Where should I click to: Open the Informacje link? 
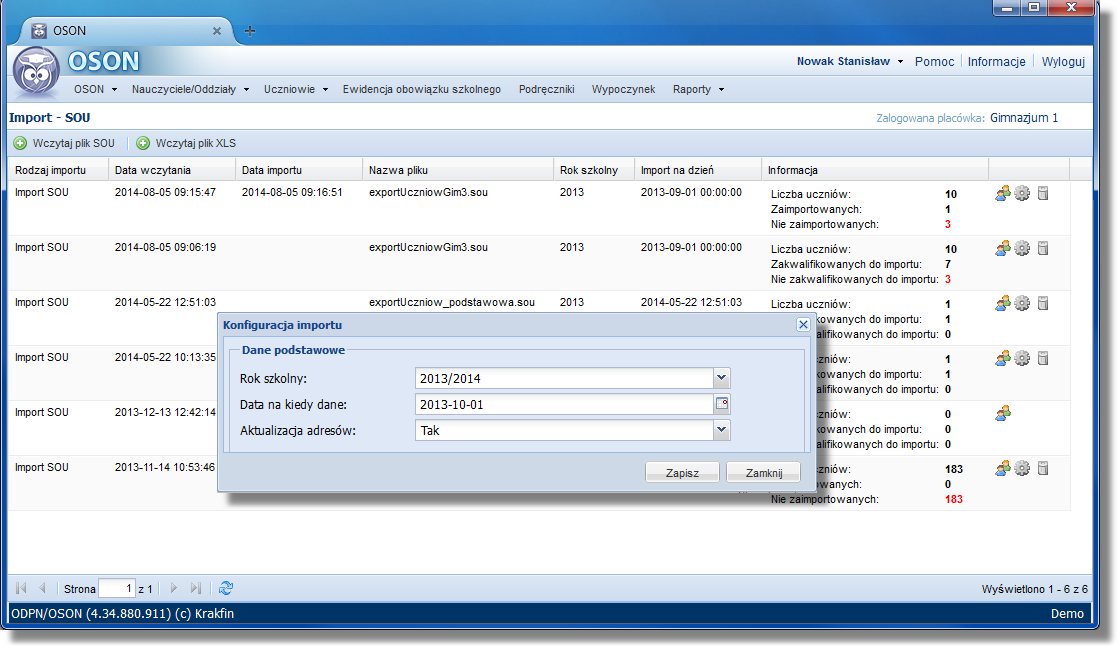996,61
